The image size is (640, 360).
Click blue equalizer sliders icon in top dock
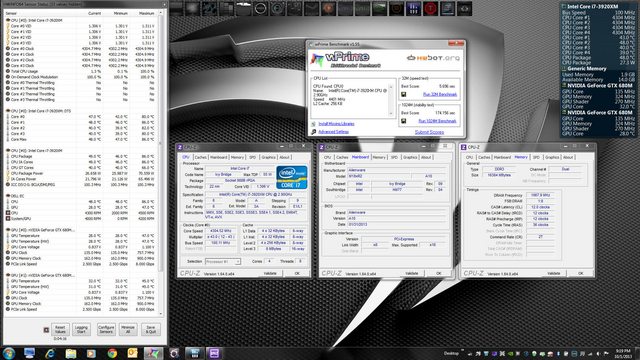[413, 9]
